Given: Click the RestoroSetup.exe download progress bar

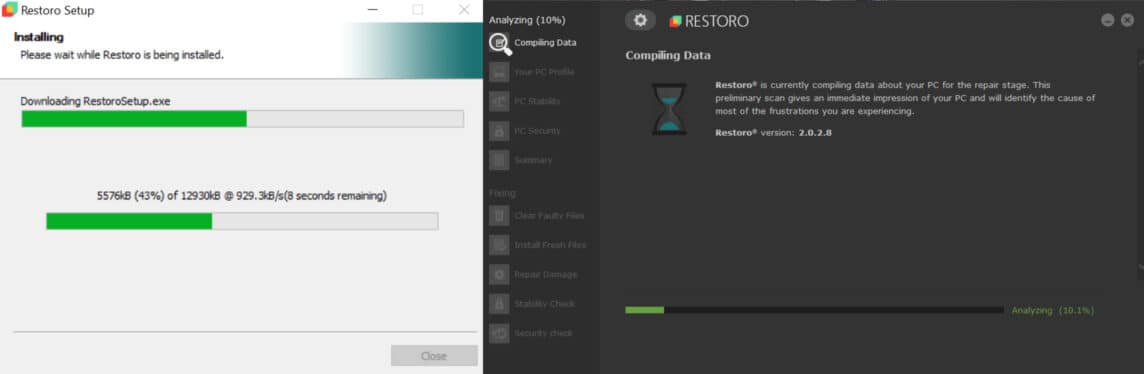Looking at the screenshot, I should 242,119.
